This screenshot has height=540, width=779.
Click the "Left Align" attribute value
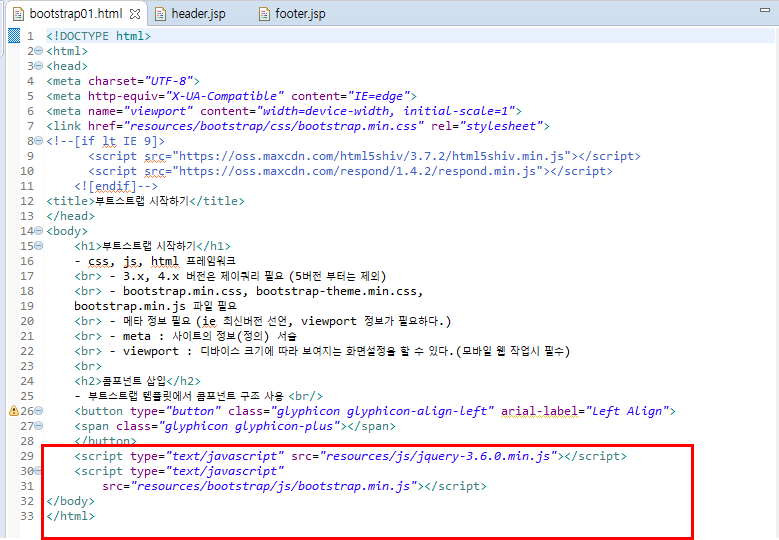pyautogui.click(x=627, y=411)
